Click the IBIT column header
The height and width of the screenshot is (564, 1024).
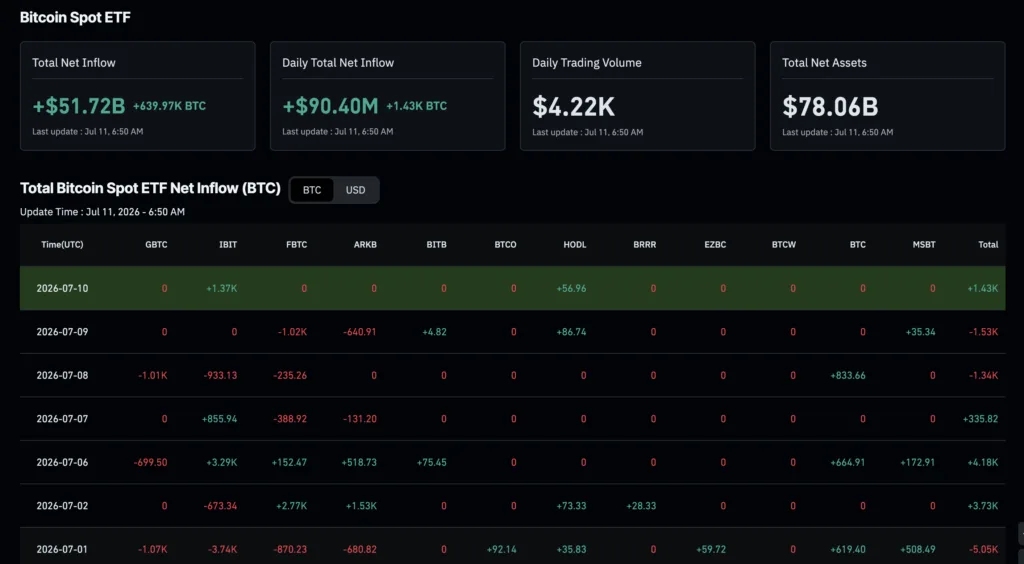coord(228,245)
